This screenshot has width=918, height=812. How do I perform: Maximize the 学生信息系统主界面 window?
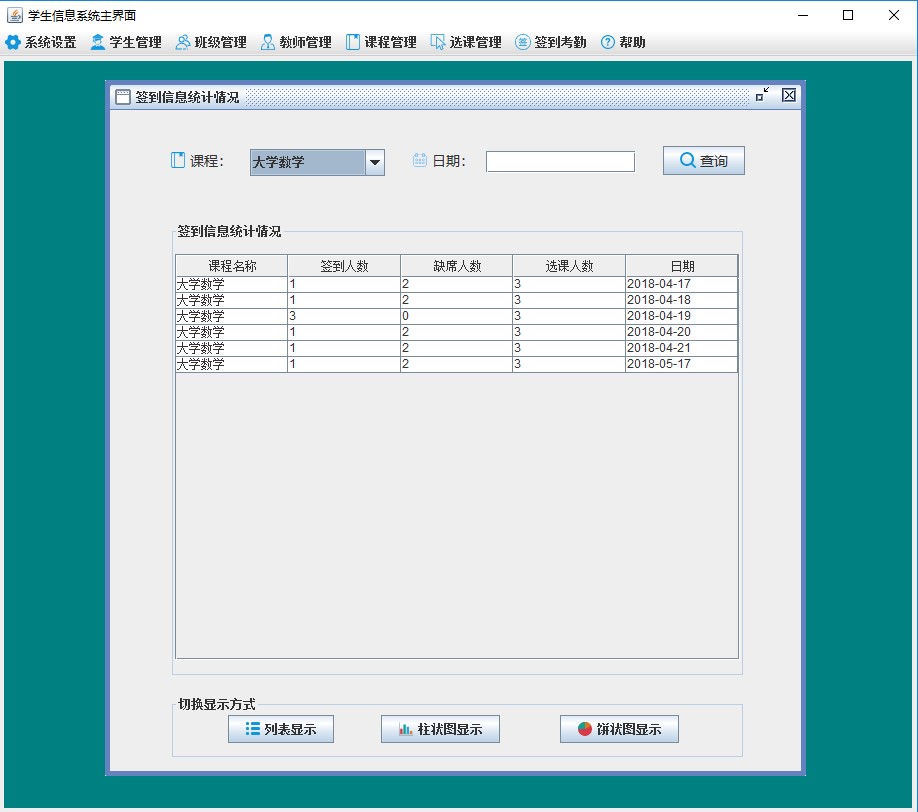click(848, 15)
